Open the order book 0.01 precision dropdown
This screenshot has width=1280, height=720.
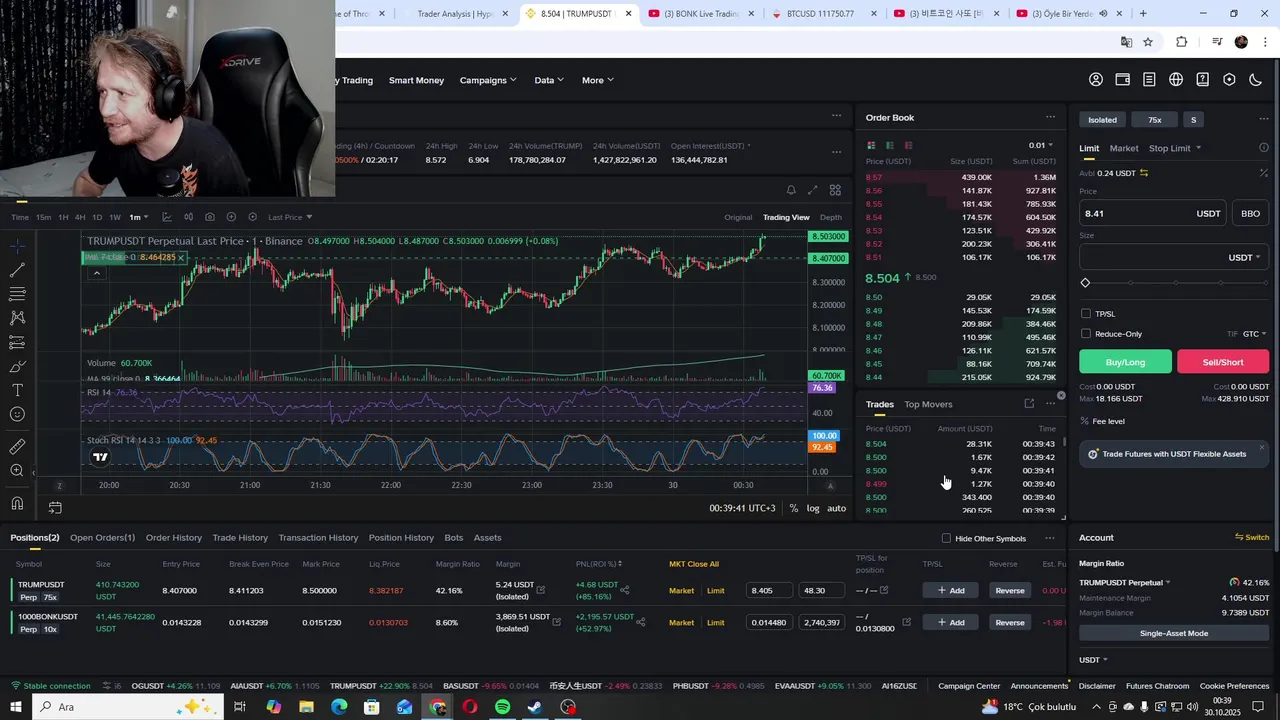point(1041,145)
